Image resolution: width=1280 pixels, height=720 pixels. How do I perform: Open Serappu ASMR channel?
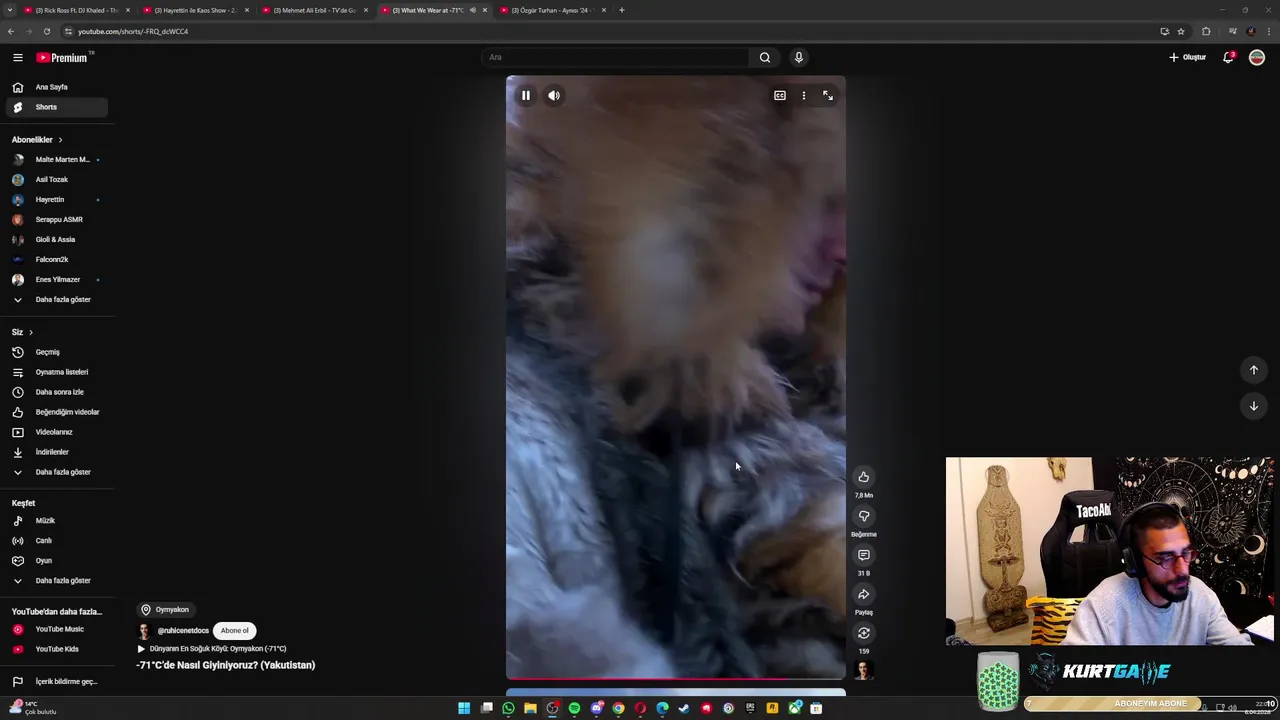[x=56, y=220]
